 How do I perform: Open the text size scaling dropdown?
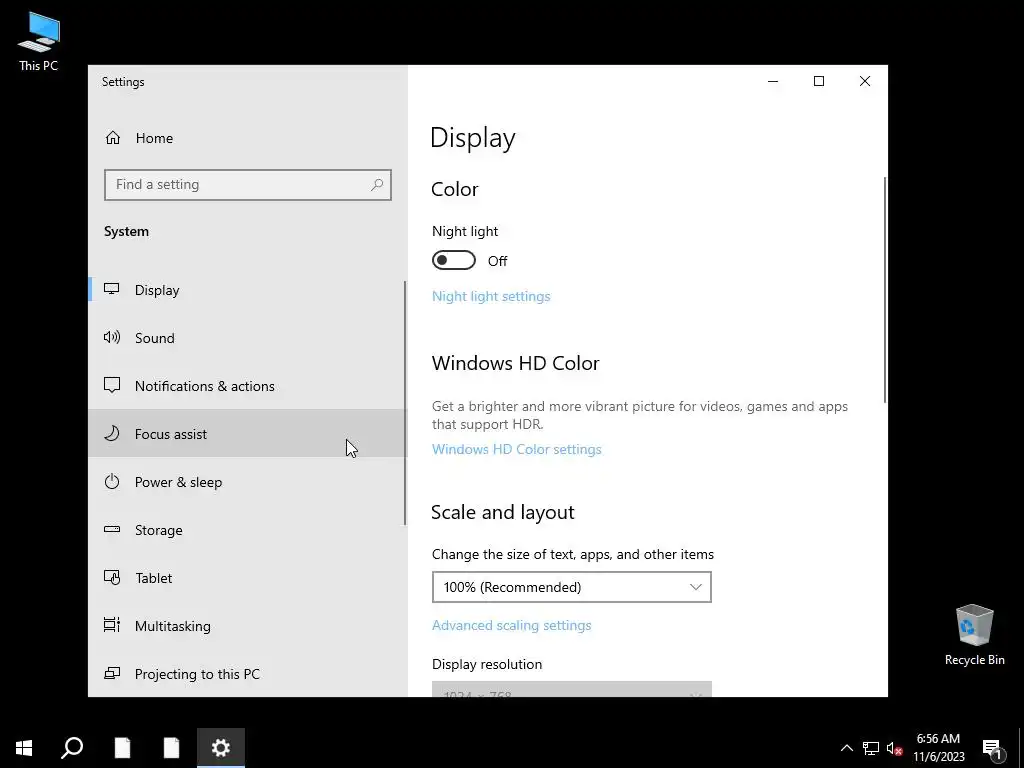pos(571,587)
